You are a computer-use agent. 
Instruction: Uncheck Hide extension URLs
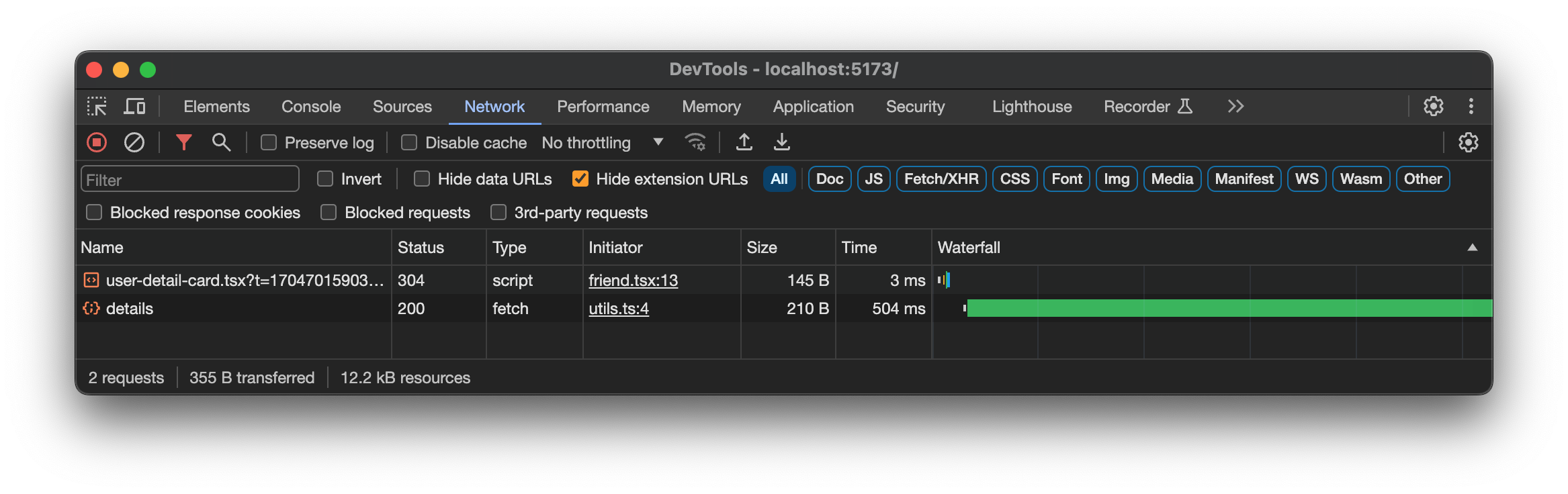coord(580,179)
